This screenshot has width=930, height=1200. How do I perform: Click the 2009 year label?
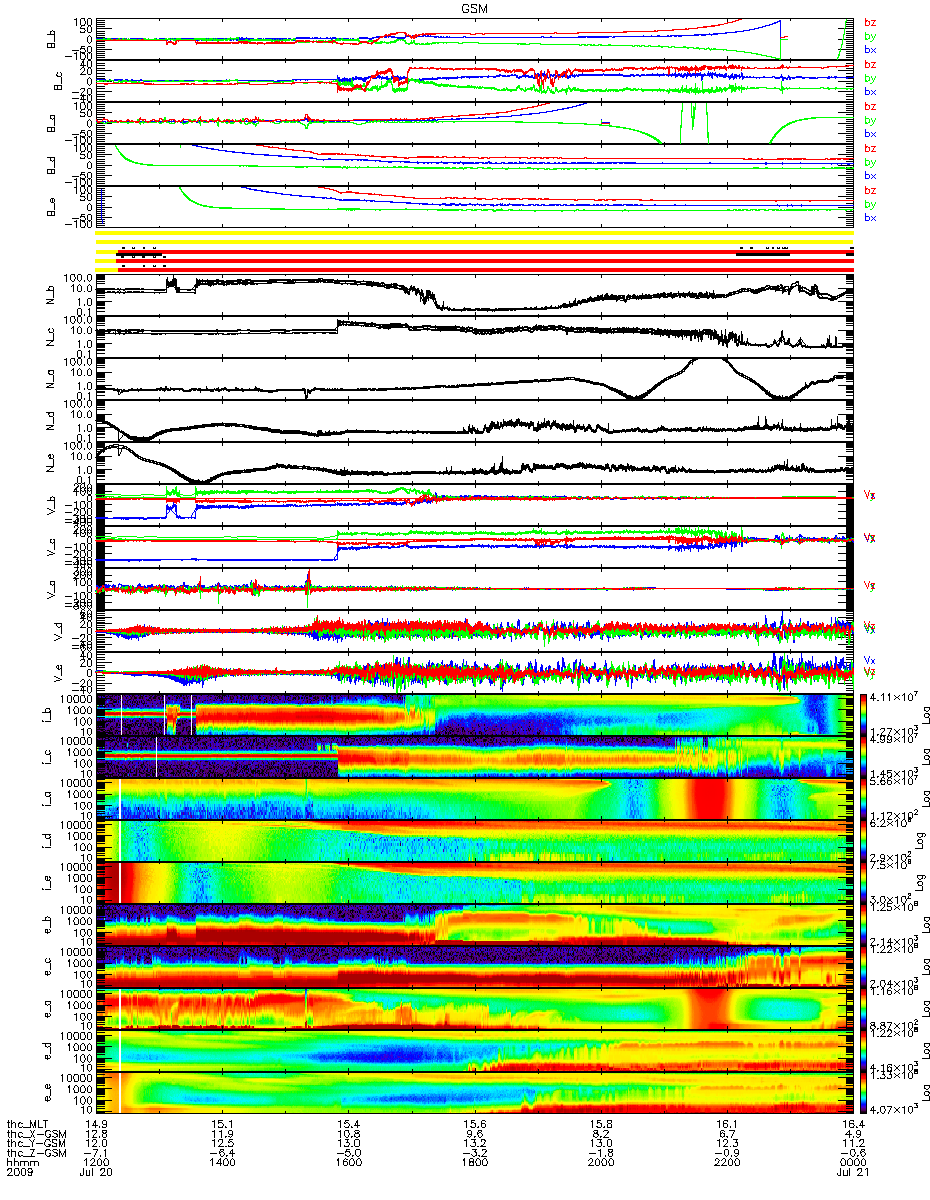point(21,1173)
